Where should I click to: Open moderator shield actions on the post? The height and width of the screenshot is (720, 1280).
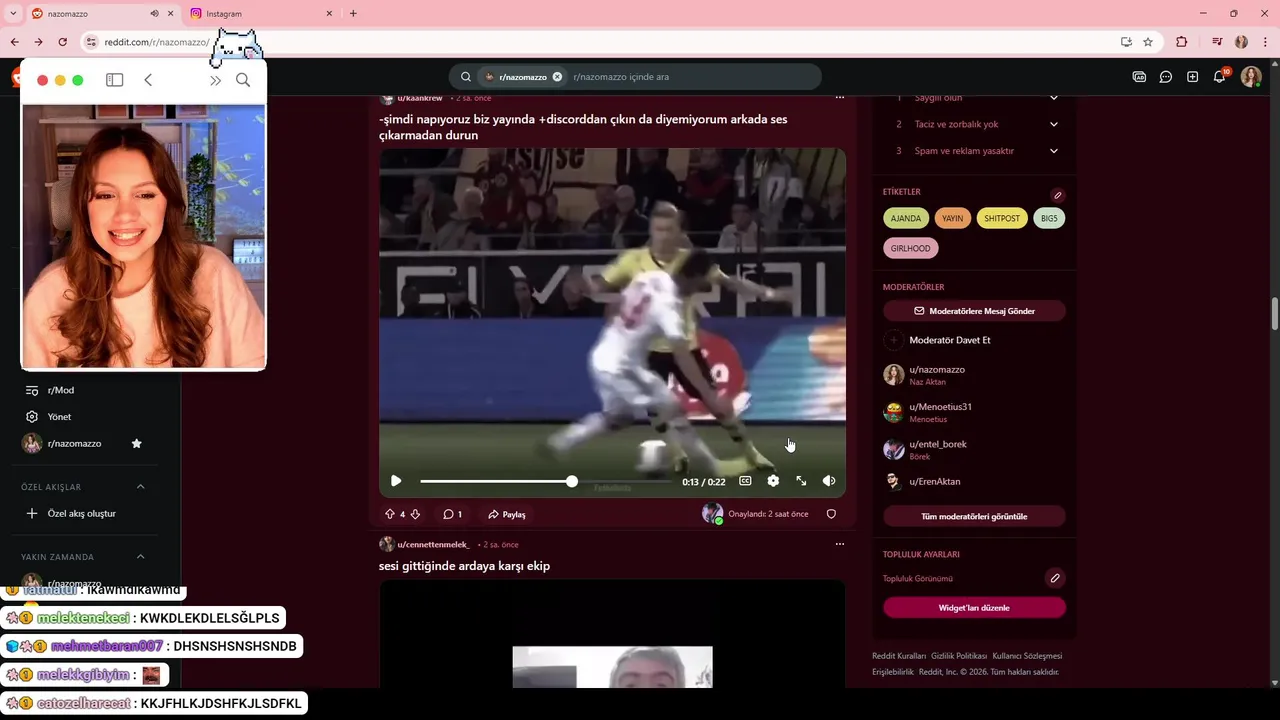tap(831, 514)
